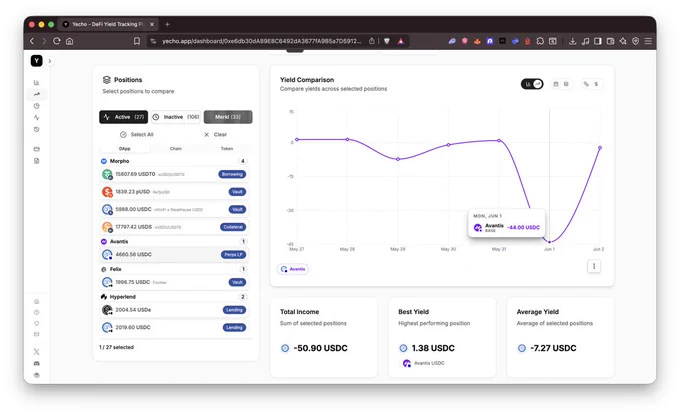680x415 pixels.
Task: Click the Jun 1 data point on chart
Action: click(549, 242)
